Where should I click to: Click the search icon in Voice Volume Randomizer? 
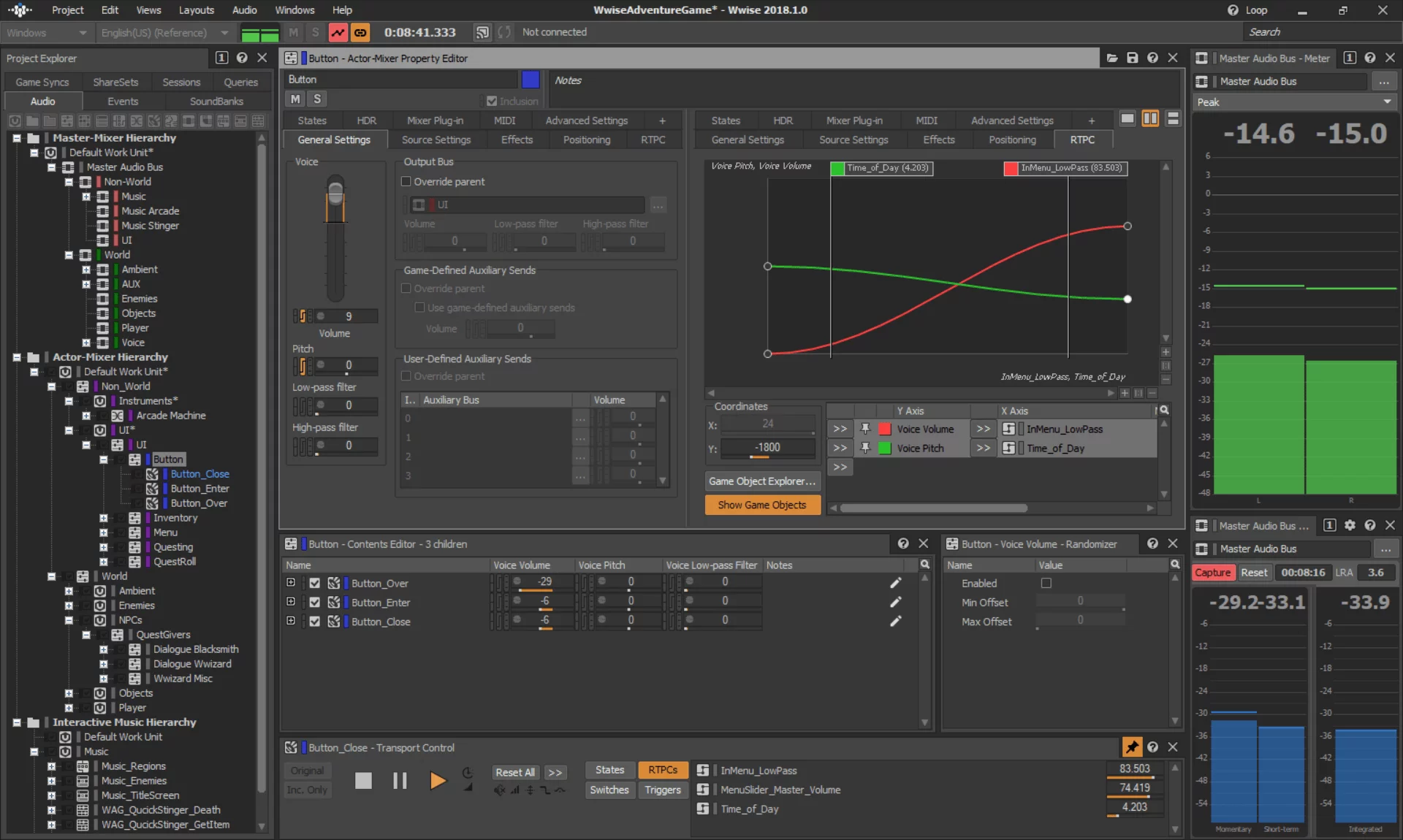pyautogui.click(x=1175, y=565)
